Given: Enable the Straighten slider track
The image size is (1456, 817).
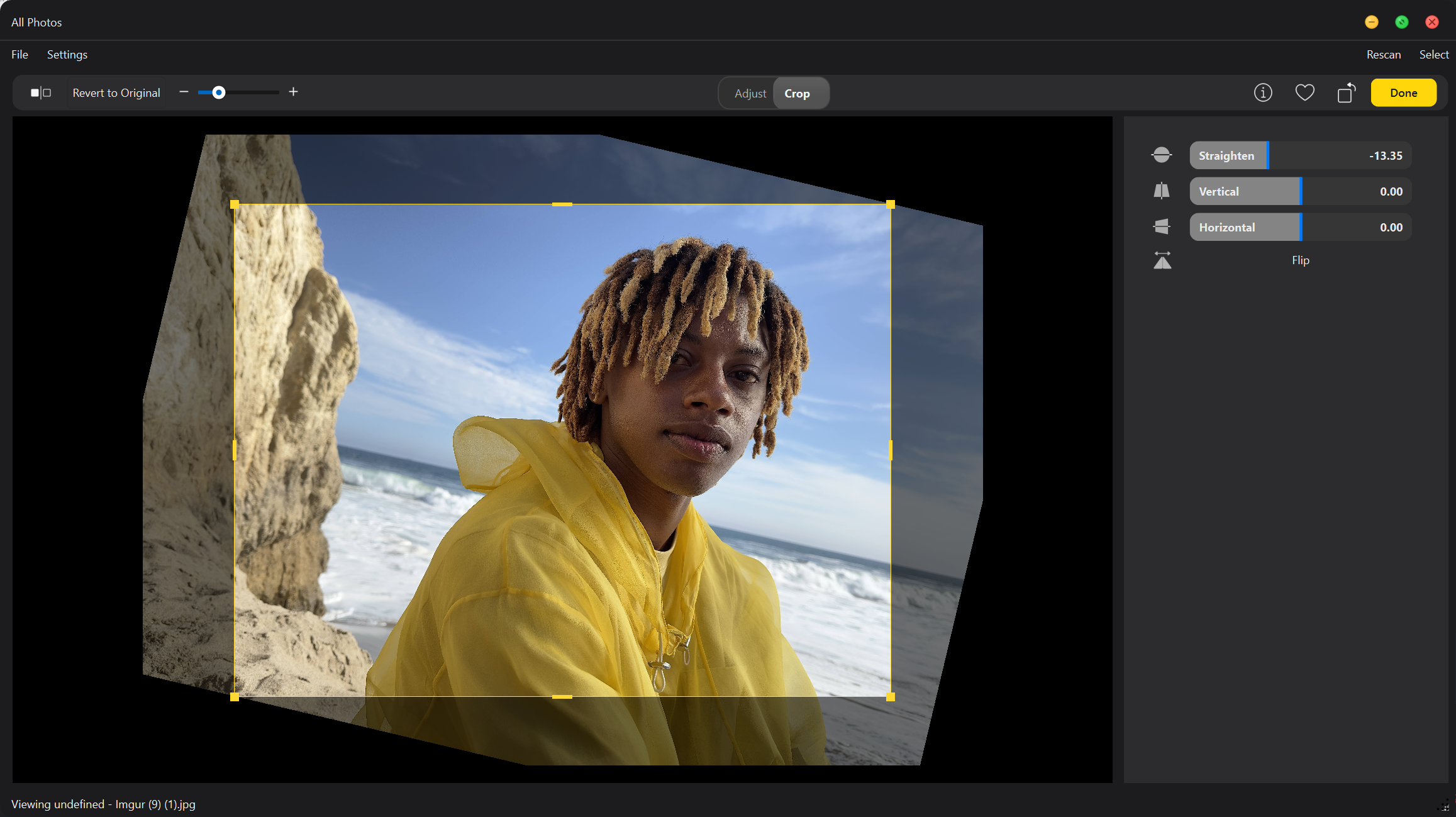Looking at the screenshot, I should (1300, 155).
